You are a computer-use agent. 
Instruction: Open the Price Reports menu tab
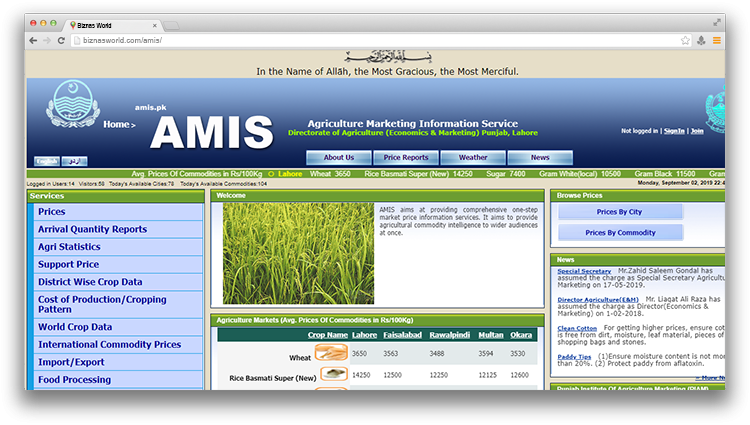[406, 158]
